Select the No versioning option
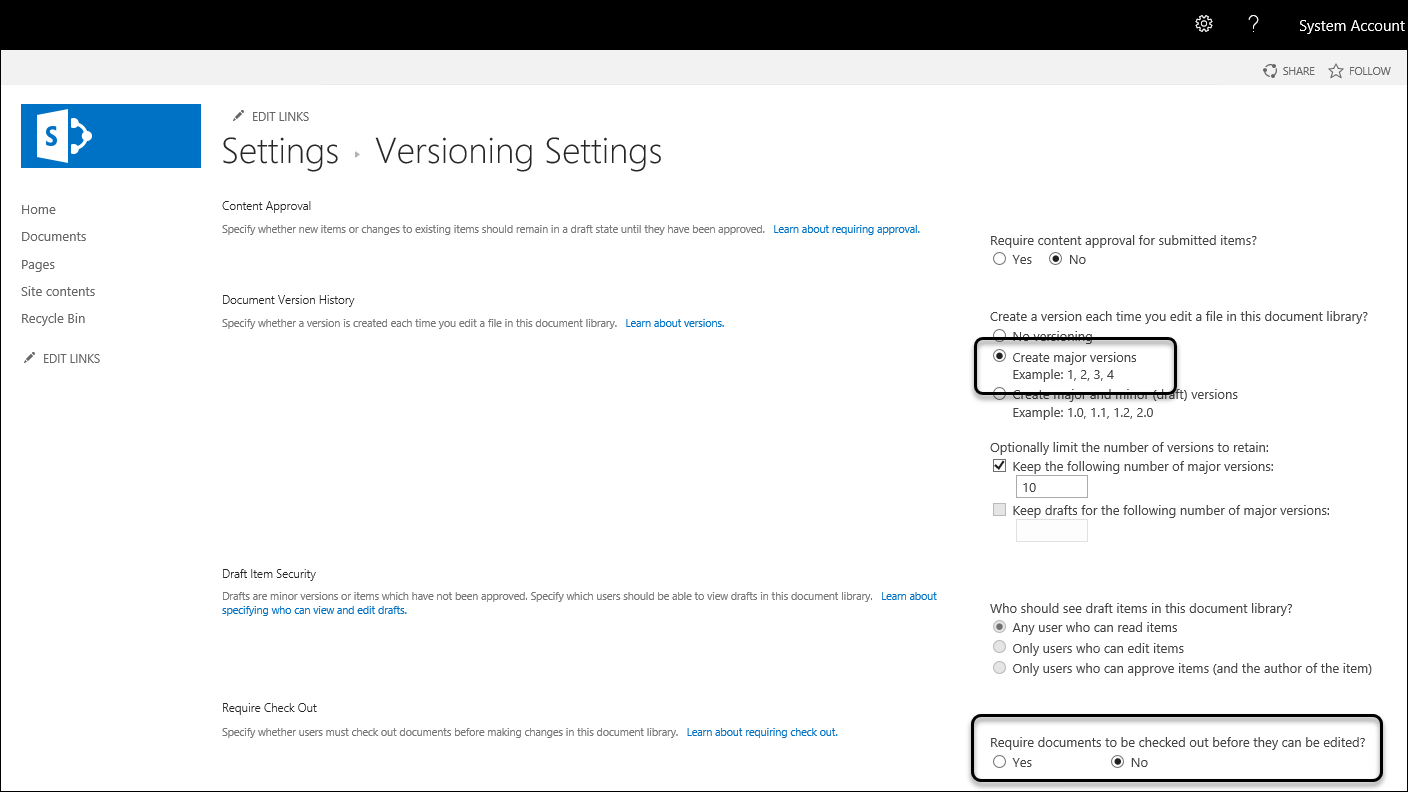1408x792 pixels. [x=999, y=336]
